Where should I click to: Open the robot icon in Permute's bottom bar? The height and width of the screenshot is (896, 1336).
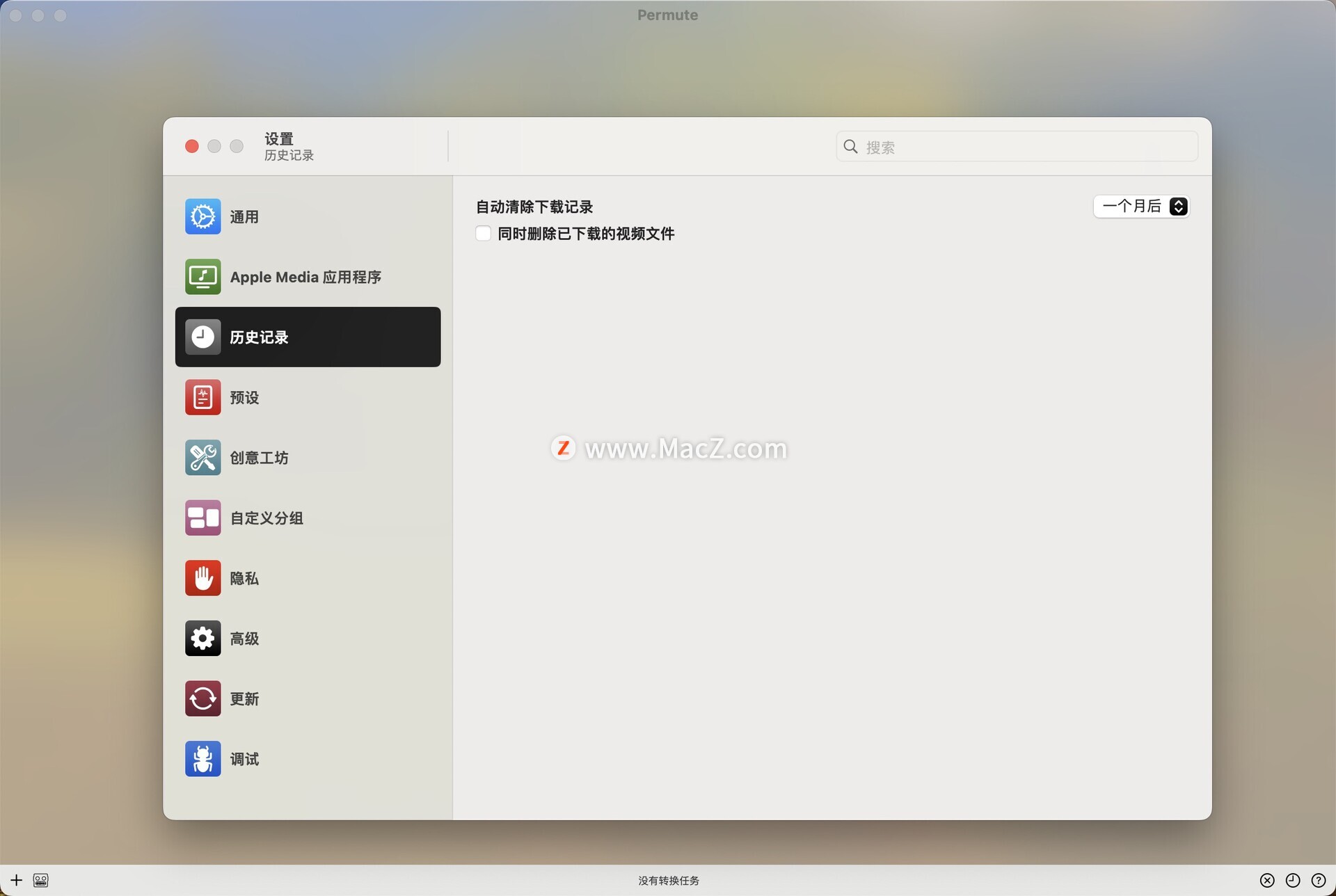[x=40, y=880]
